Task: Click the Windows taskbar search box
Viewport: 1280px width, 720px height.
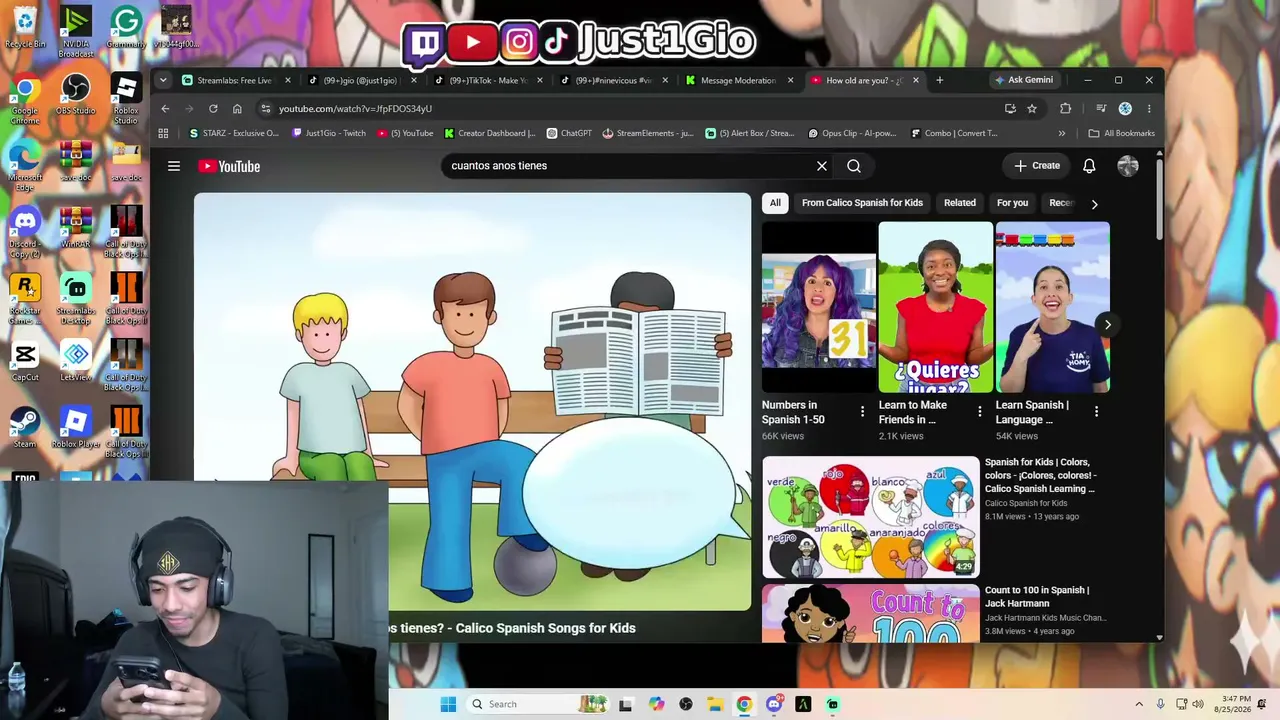Action: pyautogui.click(x=540, y=704)
